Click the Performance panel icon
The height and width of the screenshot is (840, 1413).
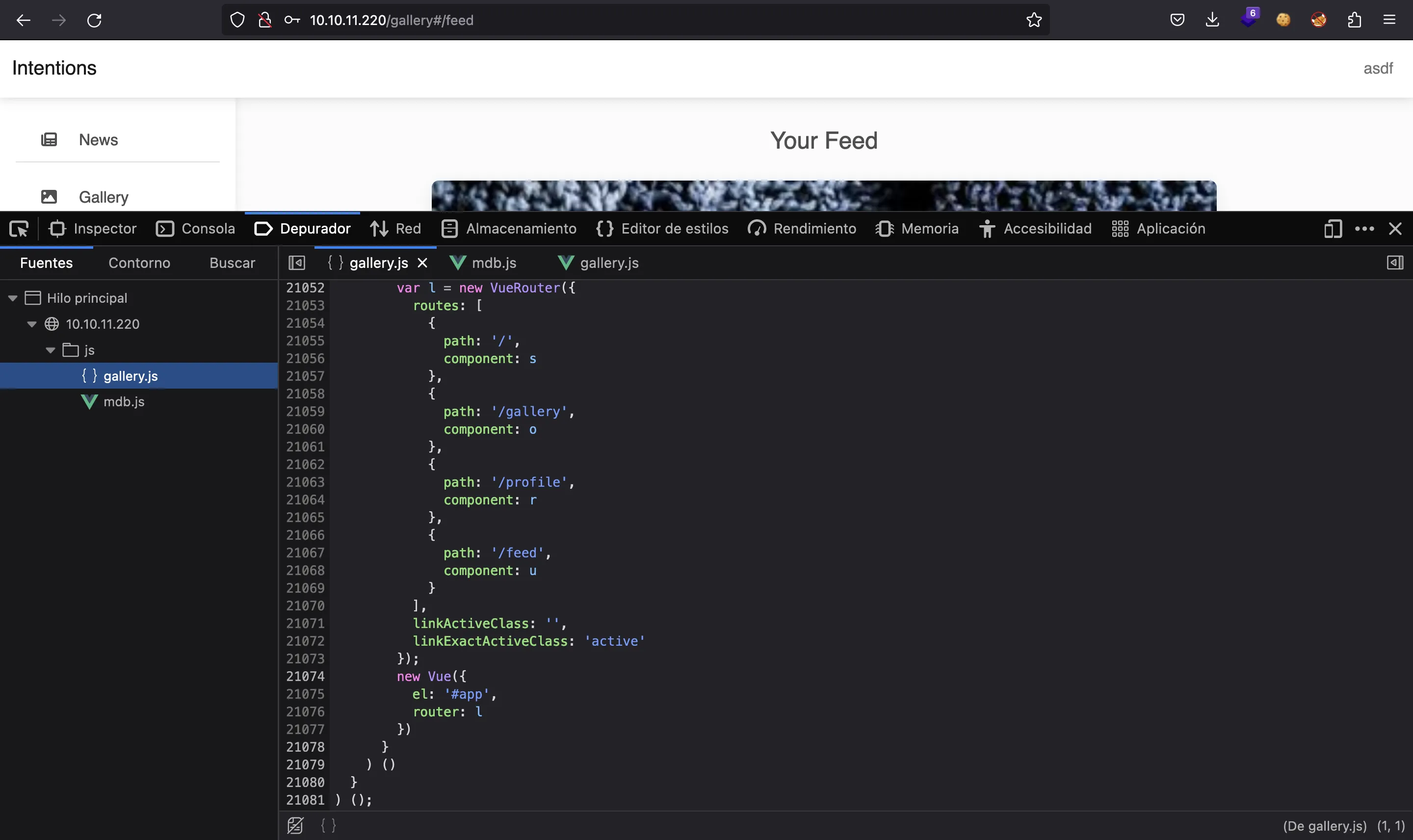tap(756, 228)
